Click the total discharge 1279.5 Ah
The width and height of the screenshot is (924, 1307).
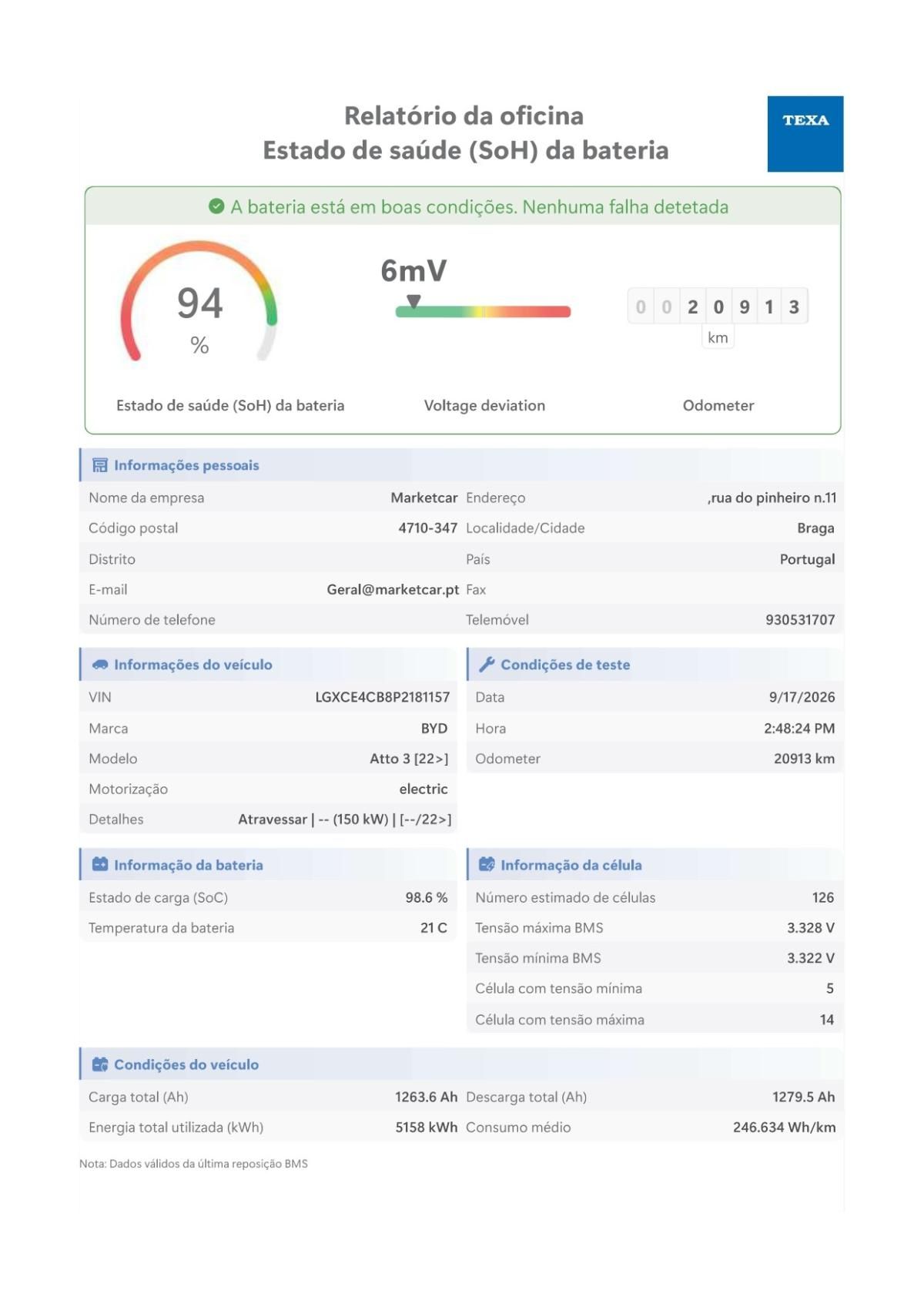pyautogui.click(x=804, y=1097)
